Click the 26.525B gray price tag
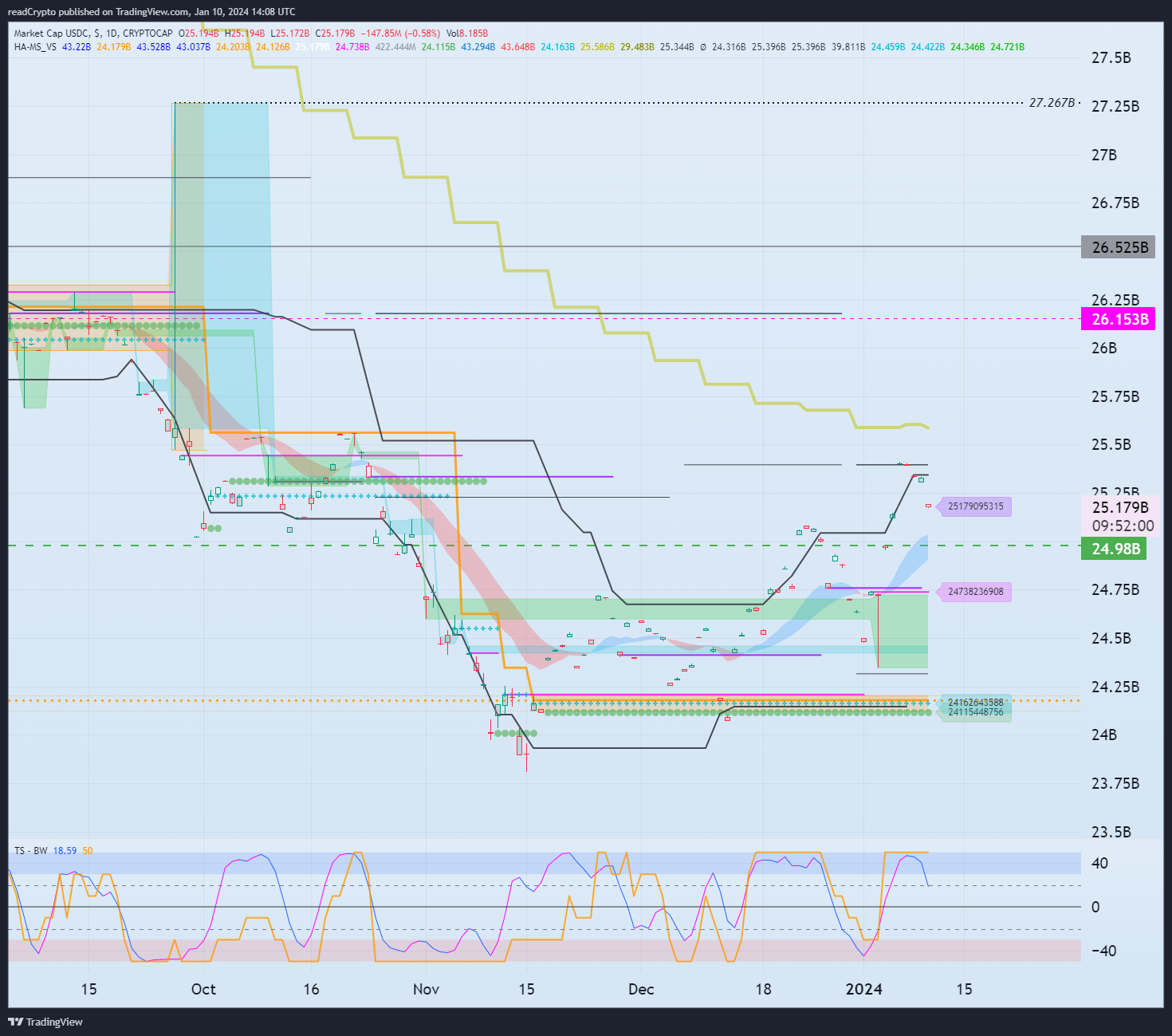The width and height of the screenshot is (1172, 1036). (x=1118, y=247)
